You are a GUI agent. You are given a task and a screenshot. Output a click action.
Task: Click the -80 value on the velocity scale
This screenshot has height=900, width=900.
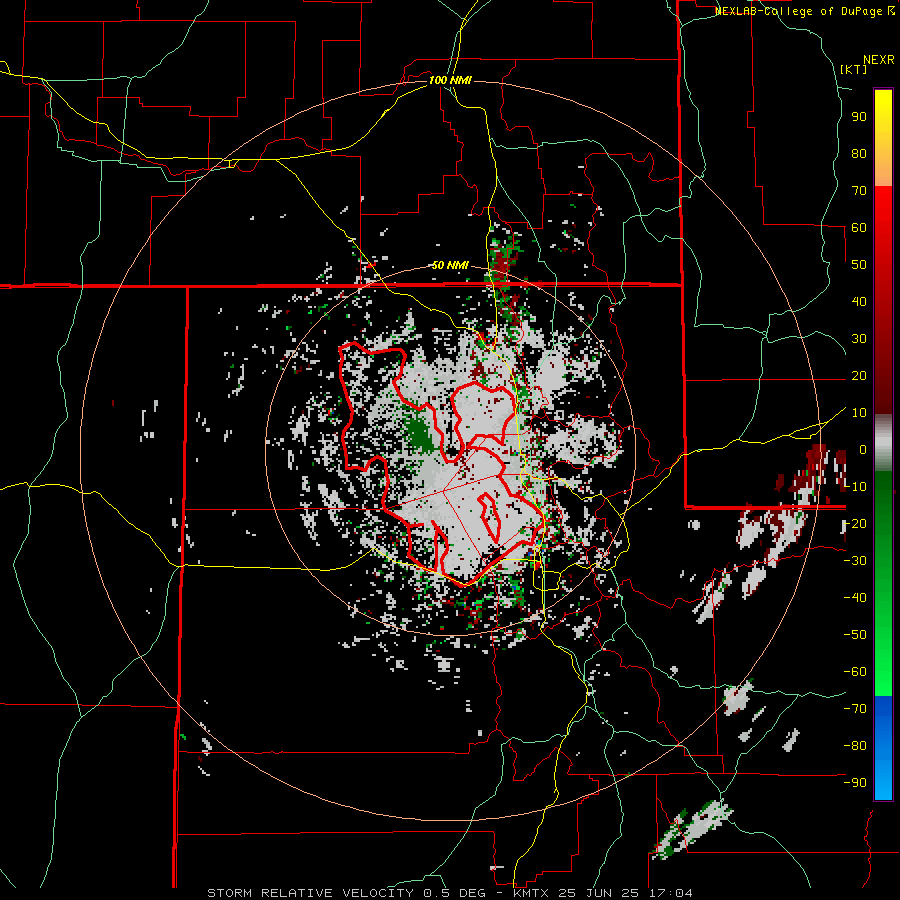[855, 746]
